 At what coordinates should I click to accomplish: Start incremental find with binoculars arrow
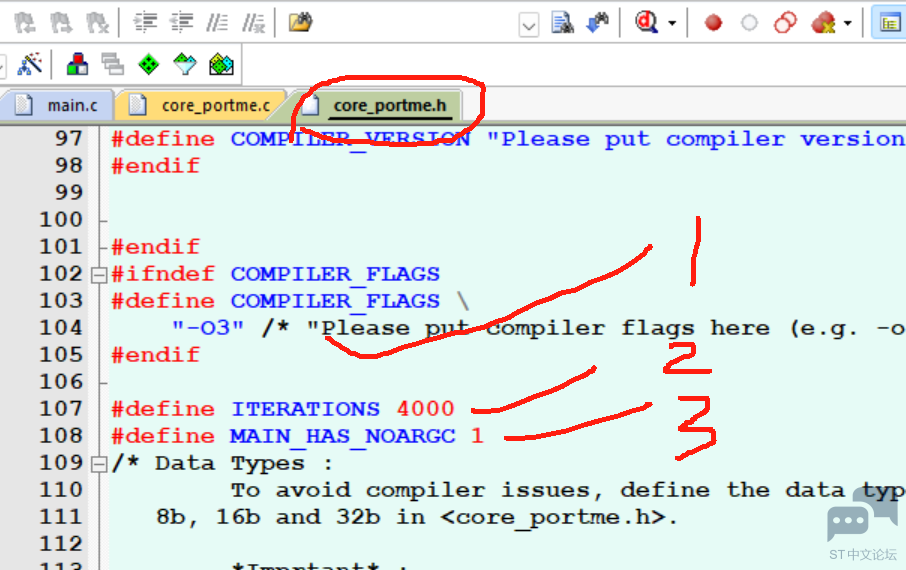(597, 23)
